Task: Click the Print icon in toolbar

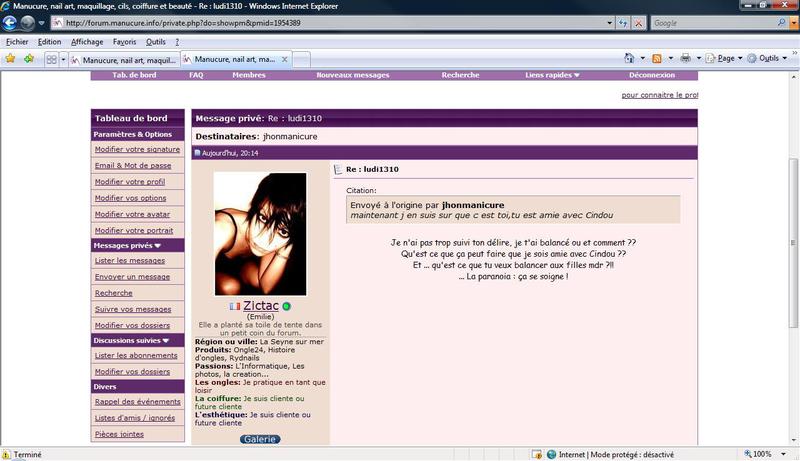Action: point(686,59)
